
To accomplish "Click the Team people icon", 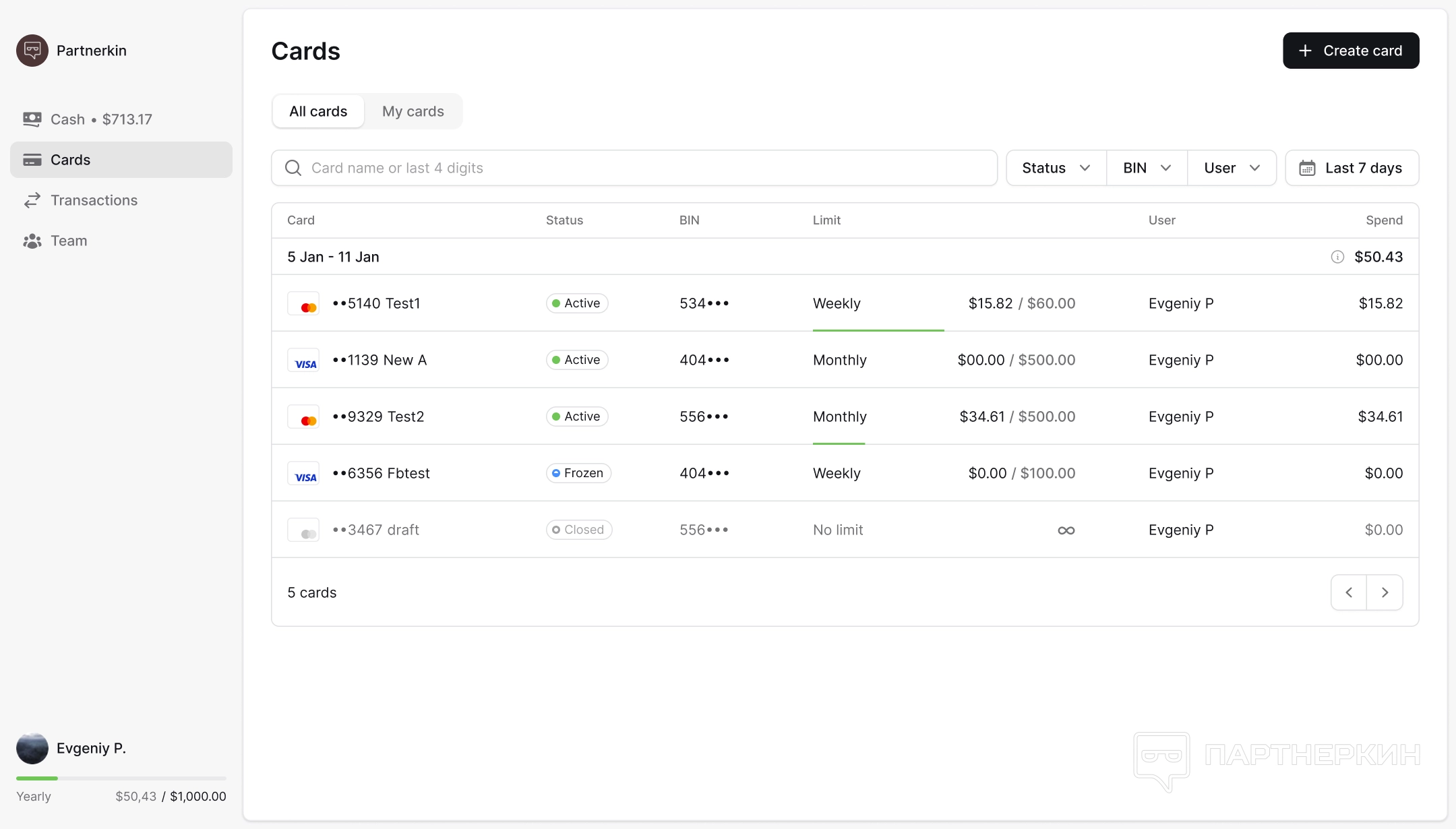I will [32, 241].
